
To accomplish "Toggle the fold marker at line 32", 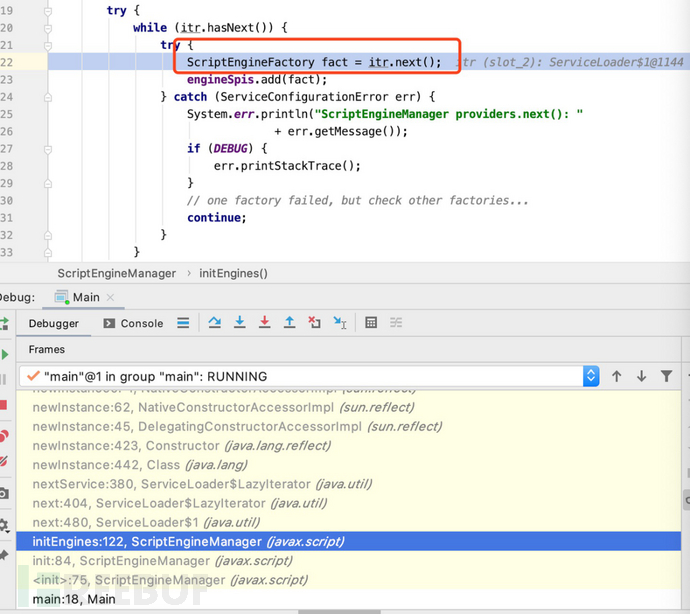I will click(x=48, y=235).
